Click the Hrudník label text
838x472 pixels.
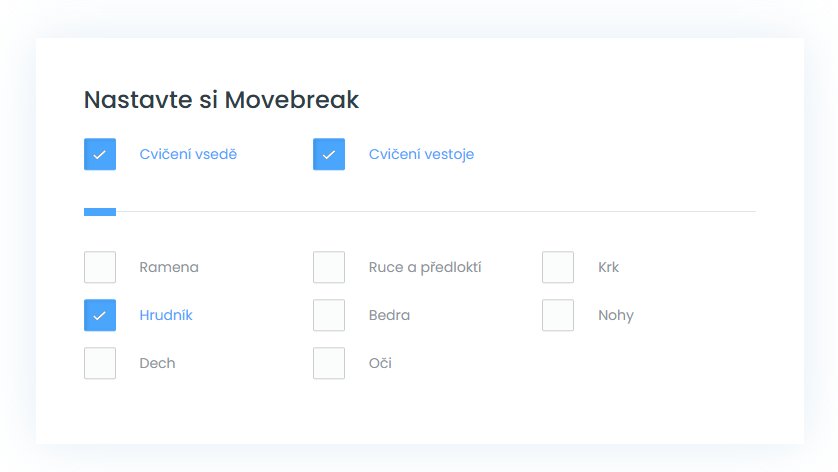[166, 315]
